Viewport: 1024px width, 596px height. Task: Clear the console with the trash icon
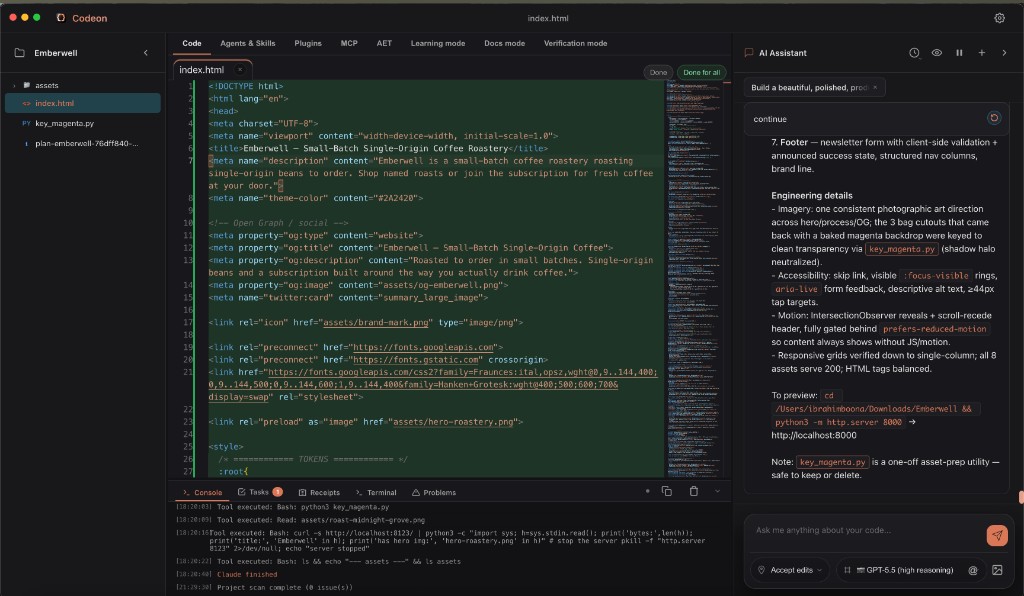click(694, 491)
